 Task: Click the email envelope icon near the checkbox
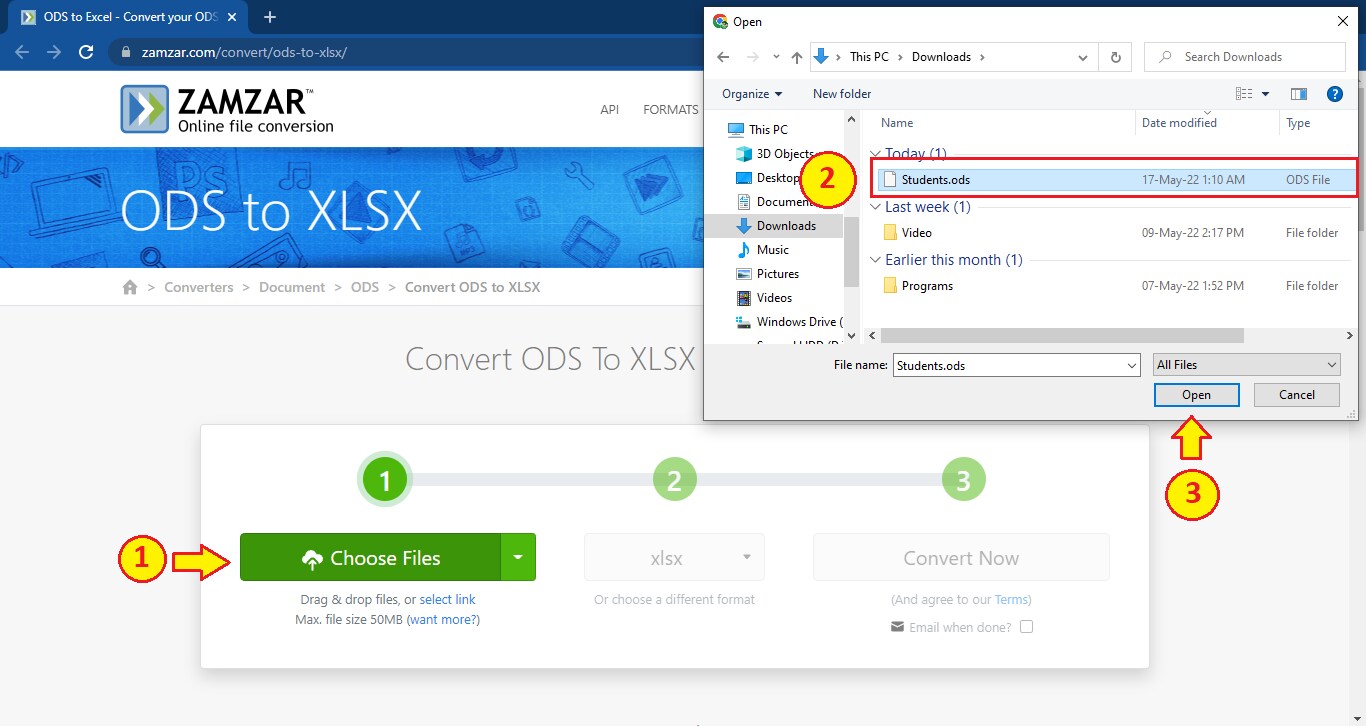[897, 626]
